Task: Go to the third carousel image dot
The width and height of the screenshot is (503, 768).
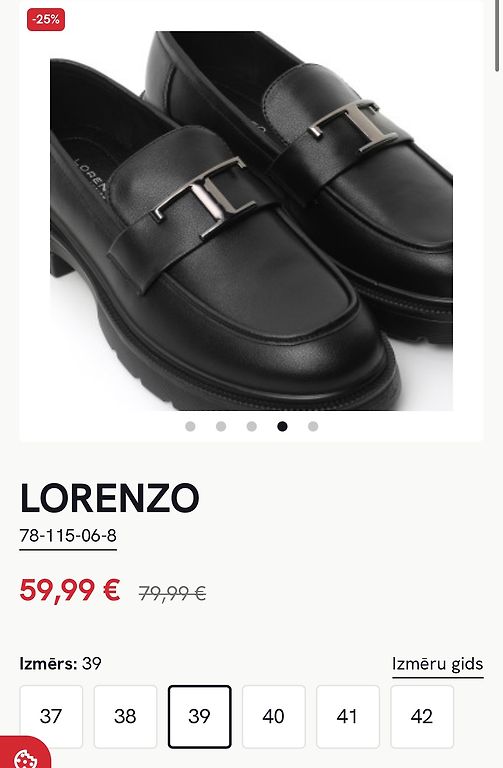Action: click(252, 427)
